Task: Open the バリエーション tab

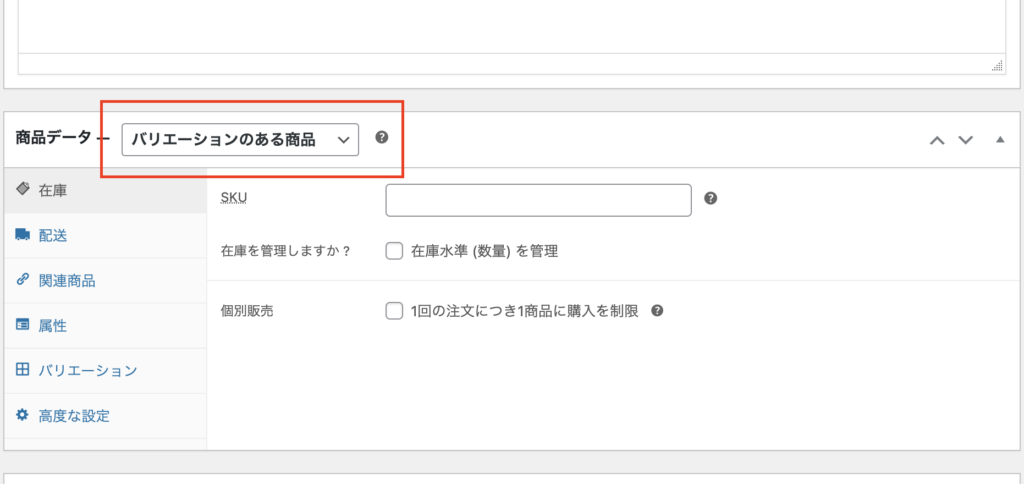Action: pyautogui.click(x=87, y=371)
